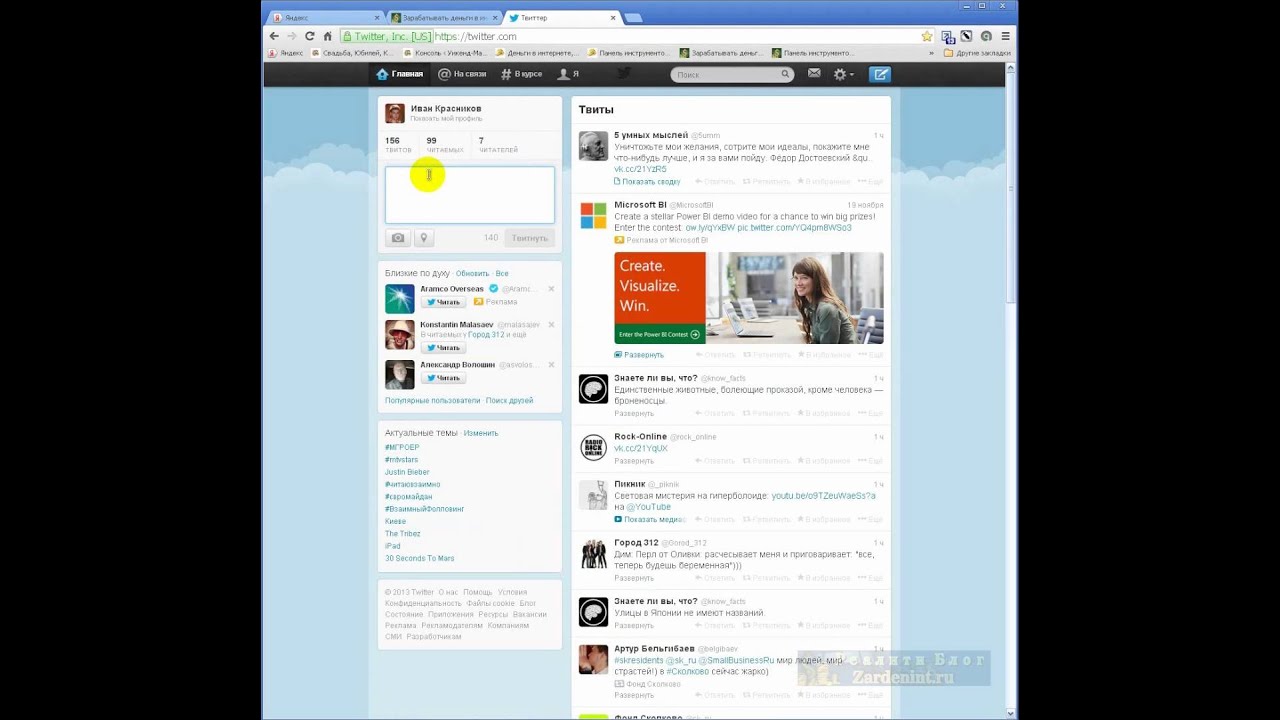1280x720 pixels.
Task: Dismiss Александр Волошин suggestion
Action: point(551,365)
